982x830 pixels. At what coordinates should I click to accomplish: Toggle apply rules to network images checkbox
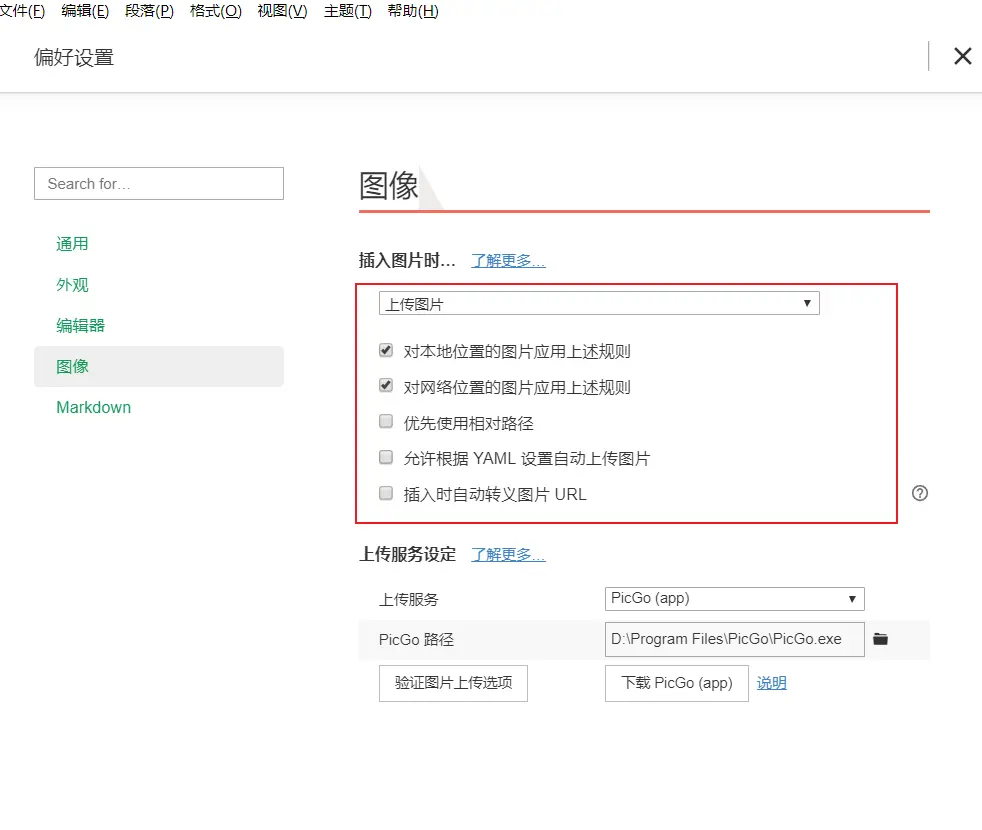click(x=386, y=386)
